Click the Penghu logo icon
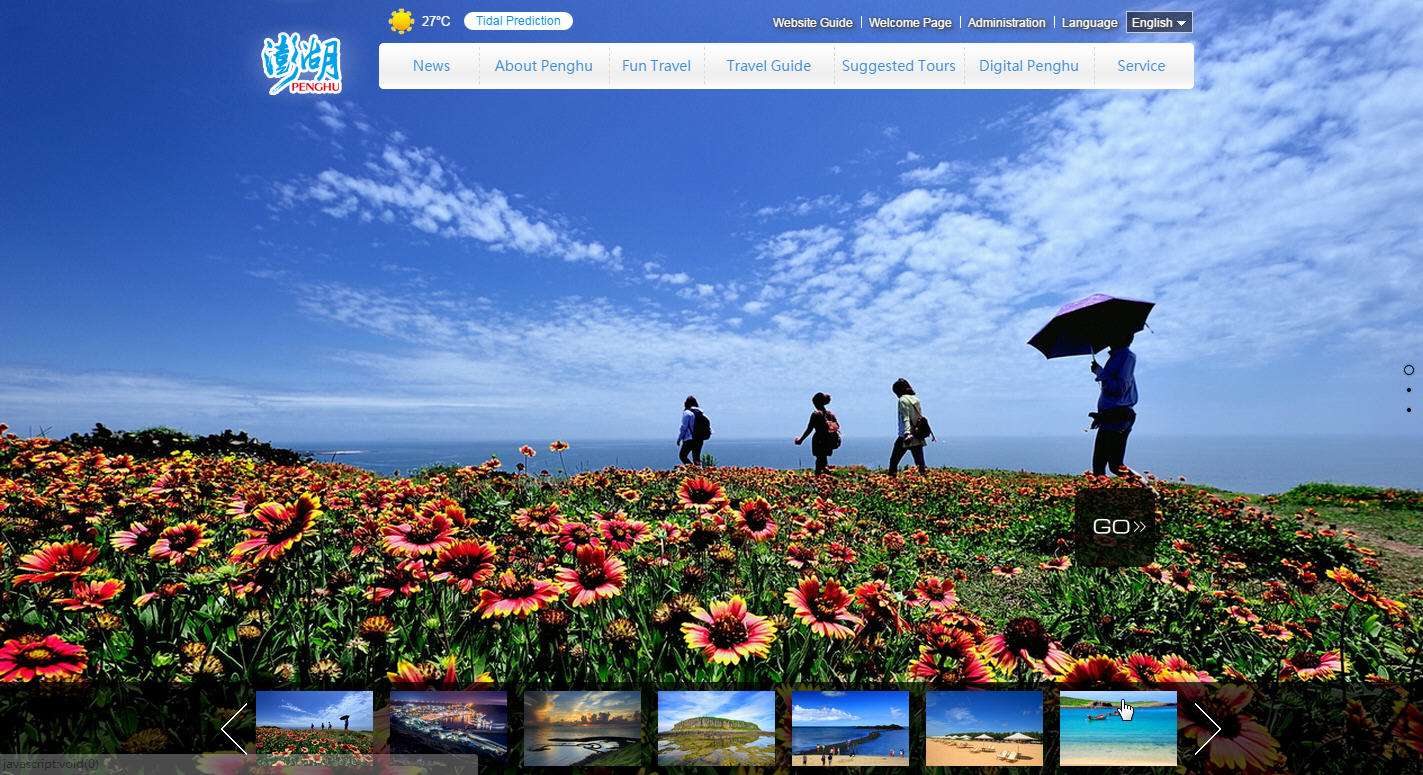Image resolution: width=1423 pixels, height=775 pixels. pyautogui.click(x=302, y=66)
